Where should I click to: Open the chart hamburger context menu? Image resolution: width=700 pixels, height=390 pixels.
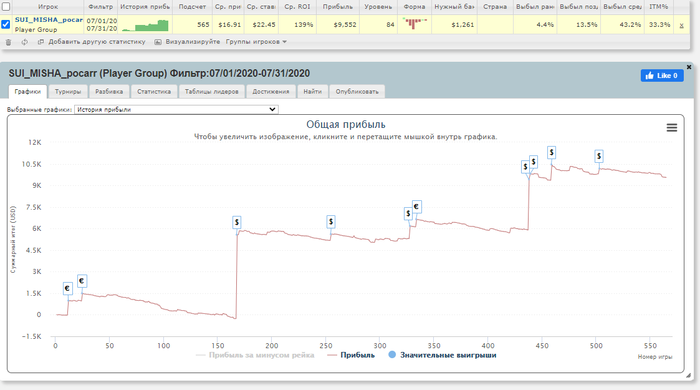tap(671, 128)
